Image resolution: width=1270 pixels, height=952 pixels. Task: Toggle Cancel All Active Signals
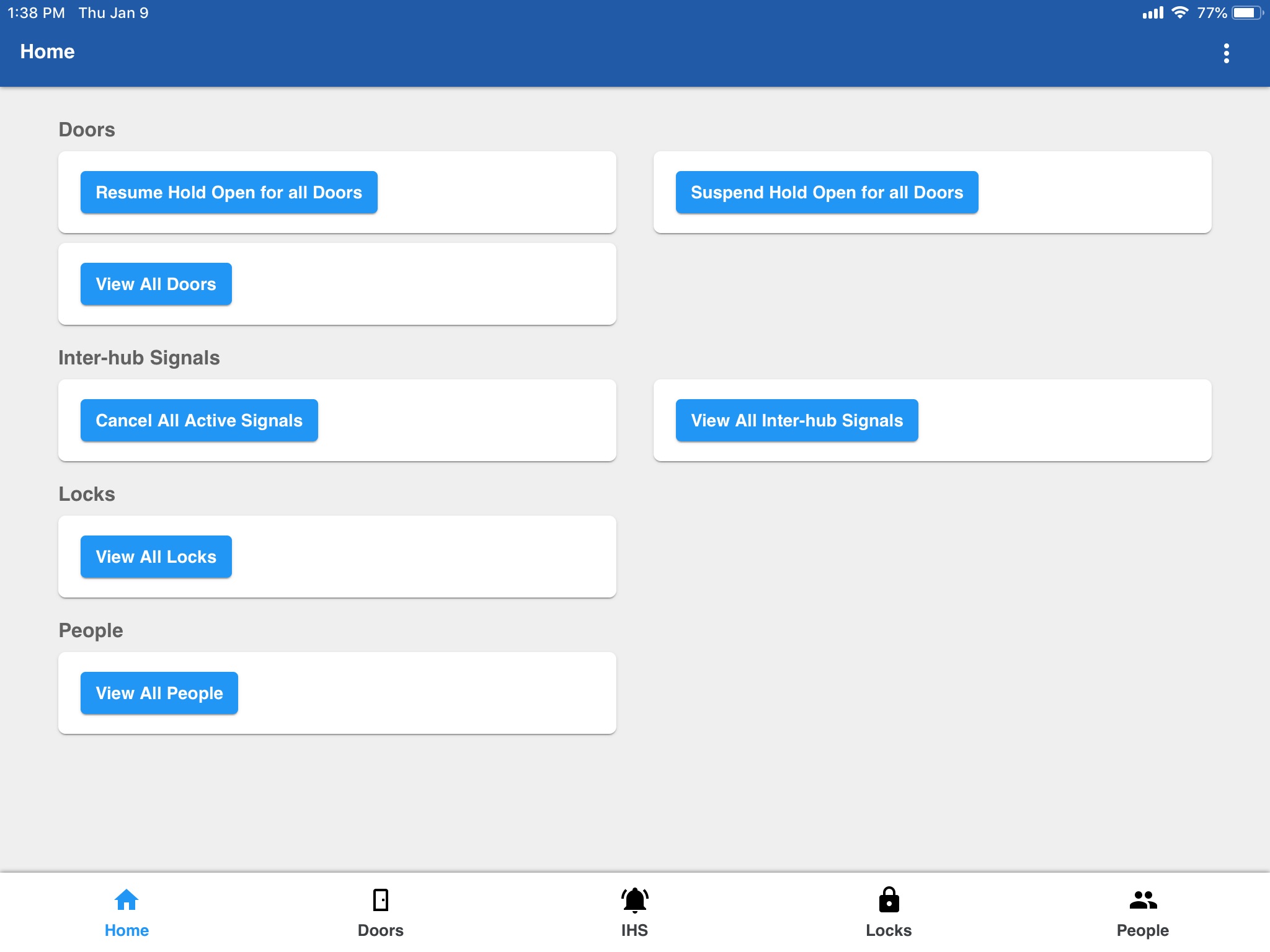pos(199,420)
